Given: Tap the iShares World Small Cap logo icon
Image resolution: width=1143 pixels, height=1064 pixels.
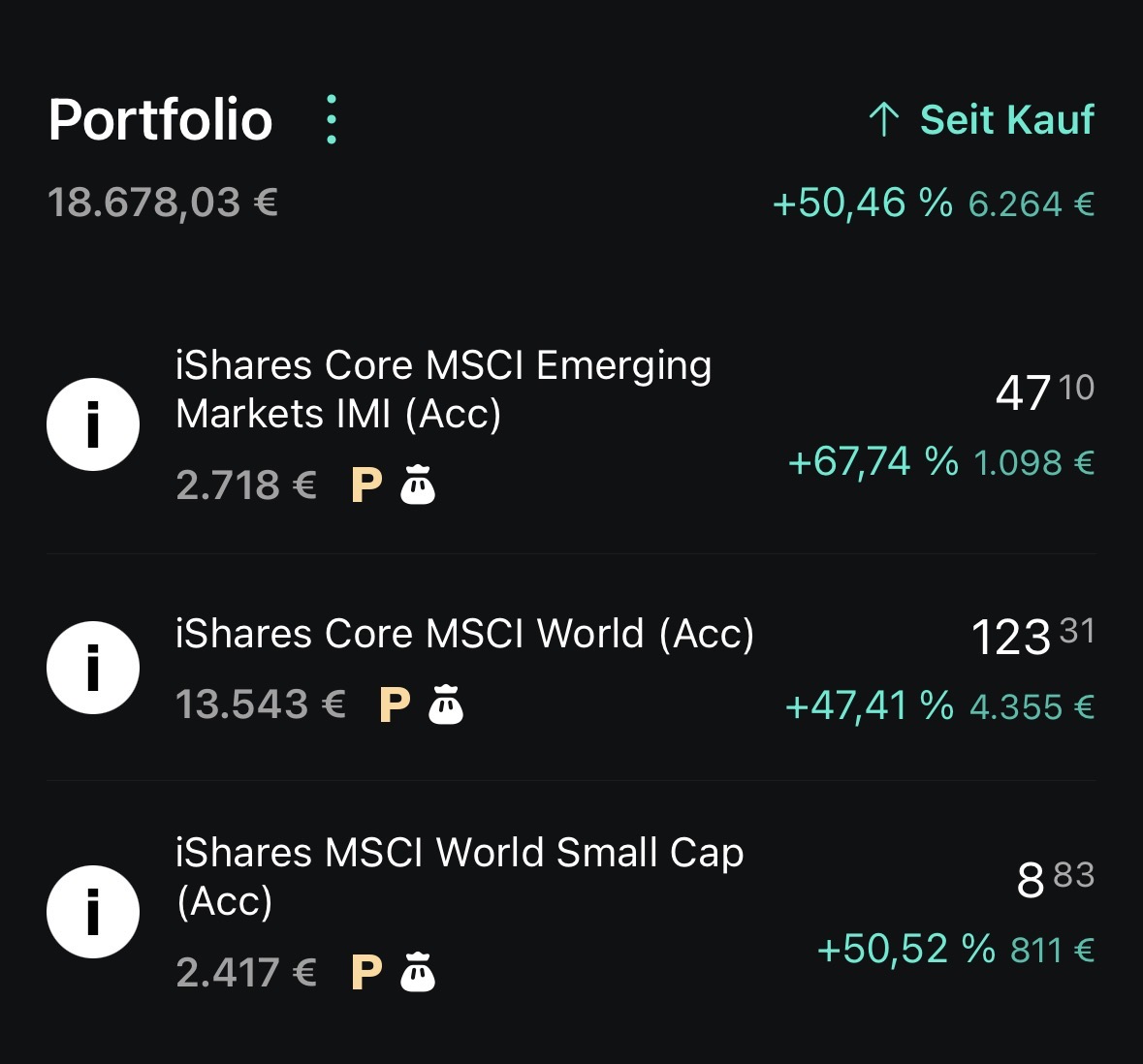Looking at the screenshot, I should pyautogui.click(x=93, y=912).
